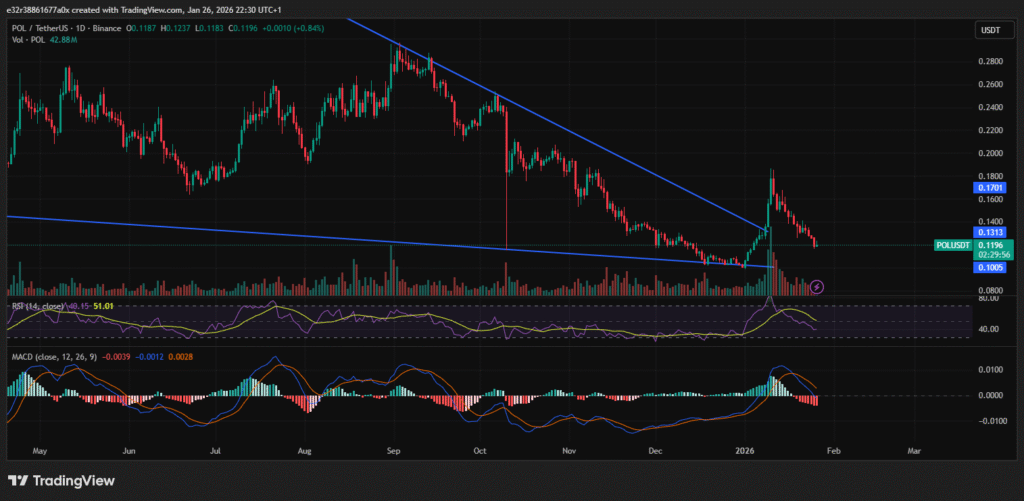Click the 0.0100 level on MACD scale
The image size is (1024, 501).
point(989,370)
